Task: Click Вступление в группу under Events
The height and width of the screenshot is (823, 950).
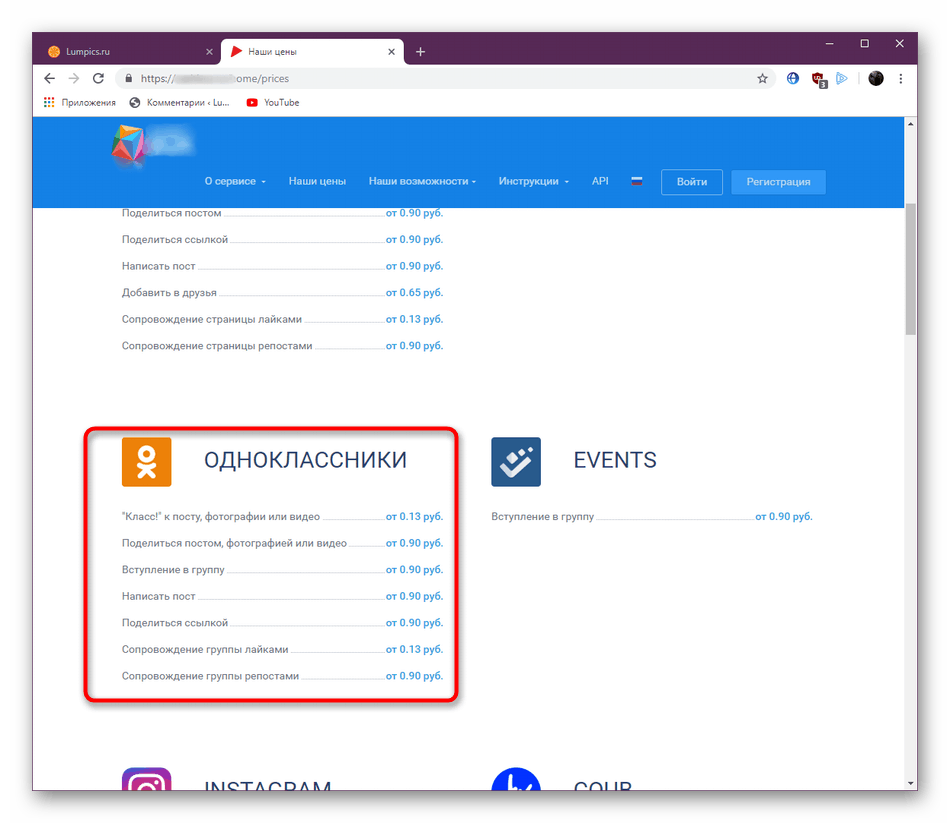Action: (543, 516)
